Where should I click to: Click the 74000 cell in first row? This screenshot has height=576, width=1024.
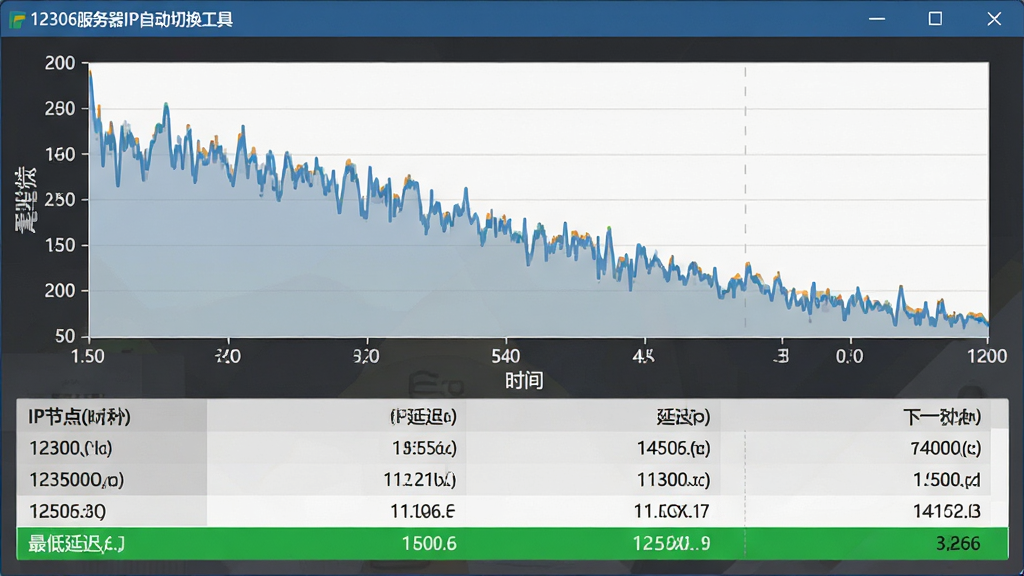946,448
